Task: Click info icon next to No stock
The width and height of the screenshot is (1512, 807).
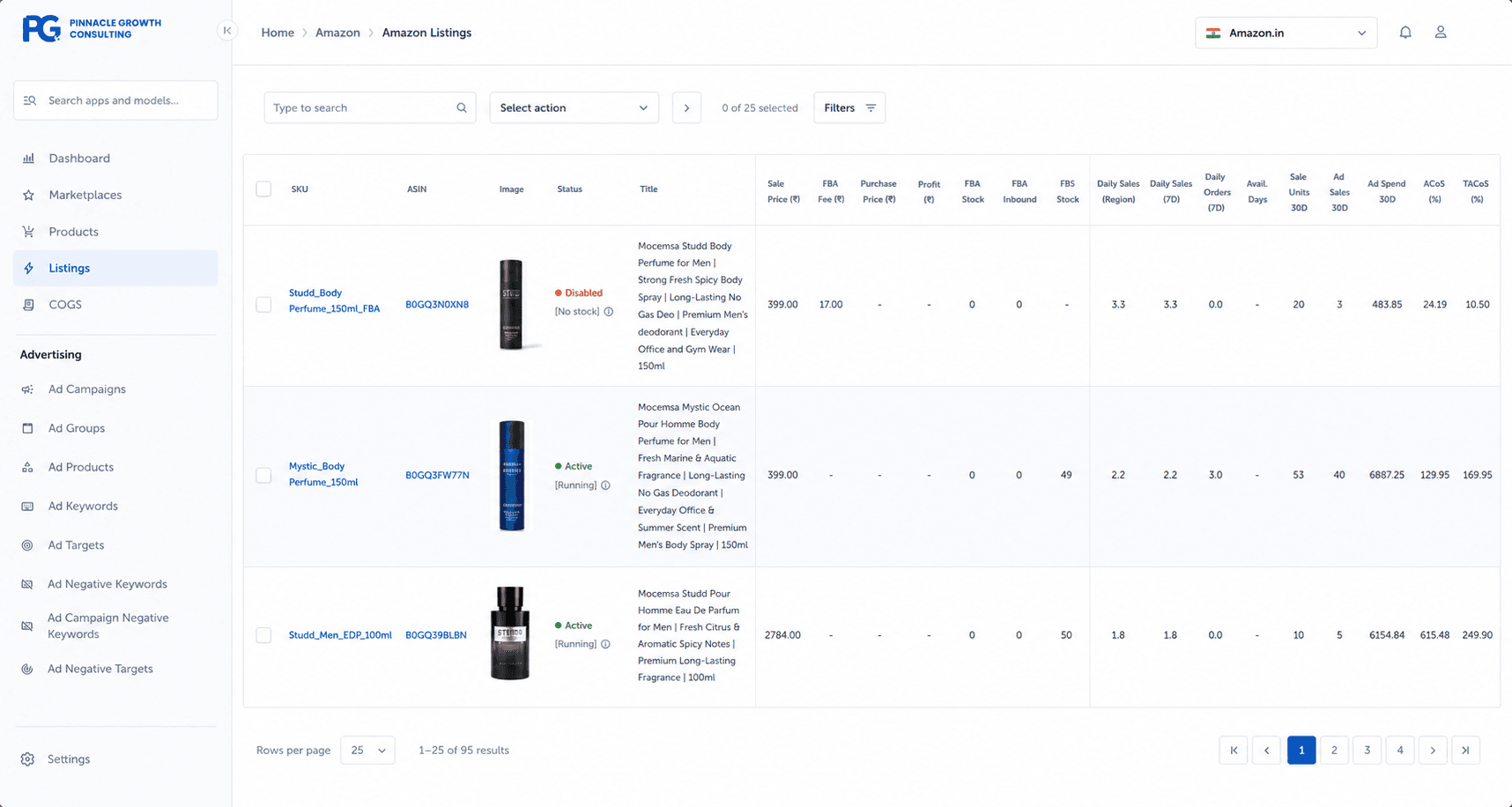Action: (x=609, y=312)
